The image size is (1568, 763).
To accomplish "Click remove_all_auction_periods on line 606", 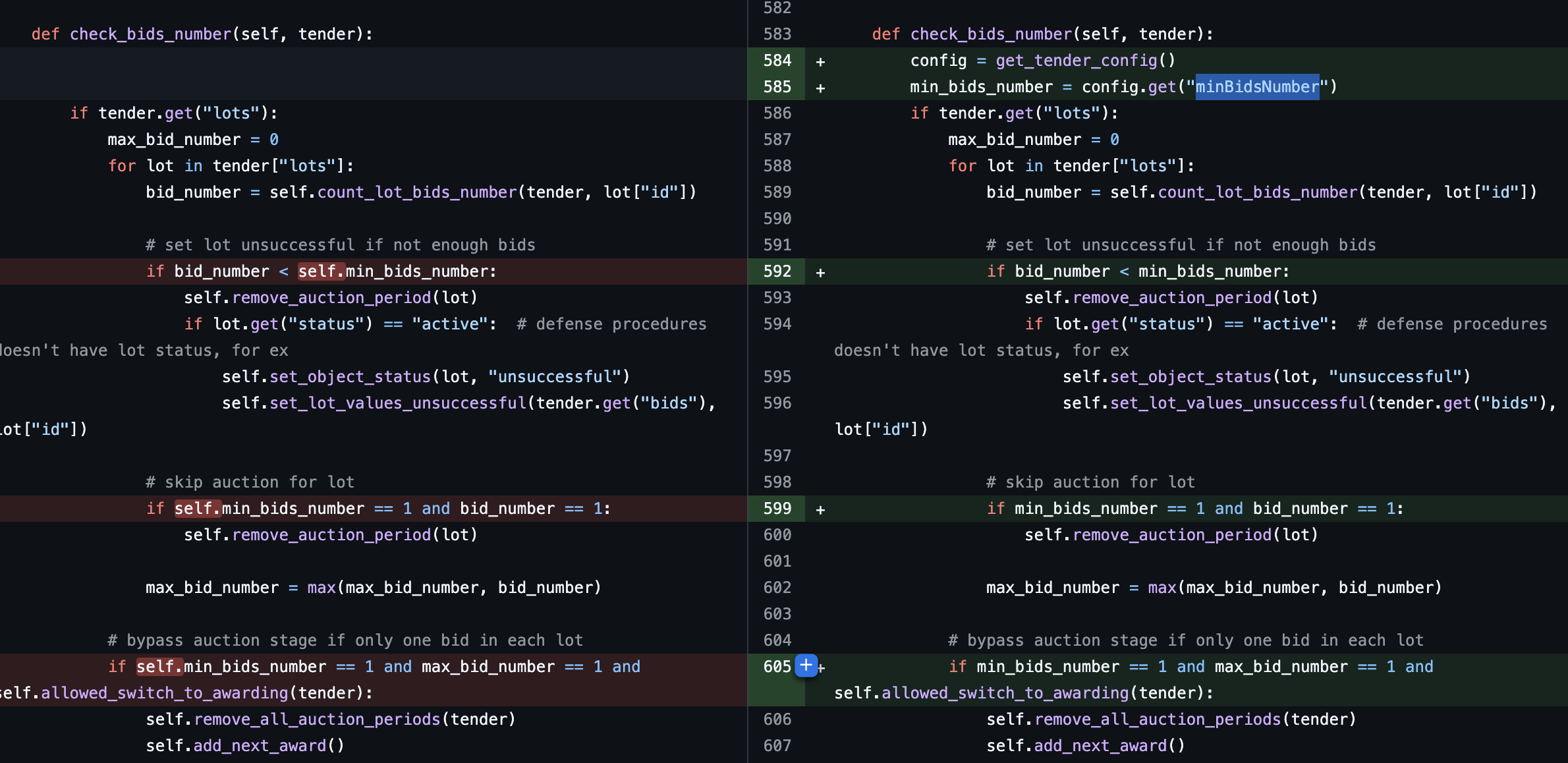I will click(1158, 720).
